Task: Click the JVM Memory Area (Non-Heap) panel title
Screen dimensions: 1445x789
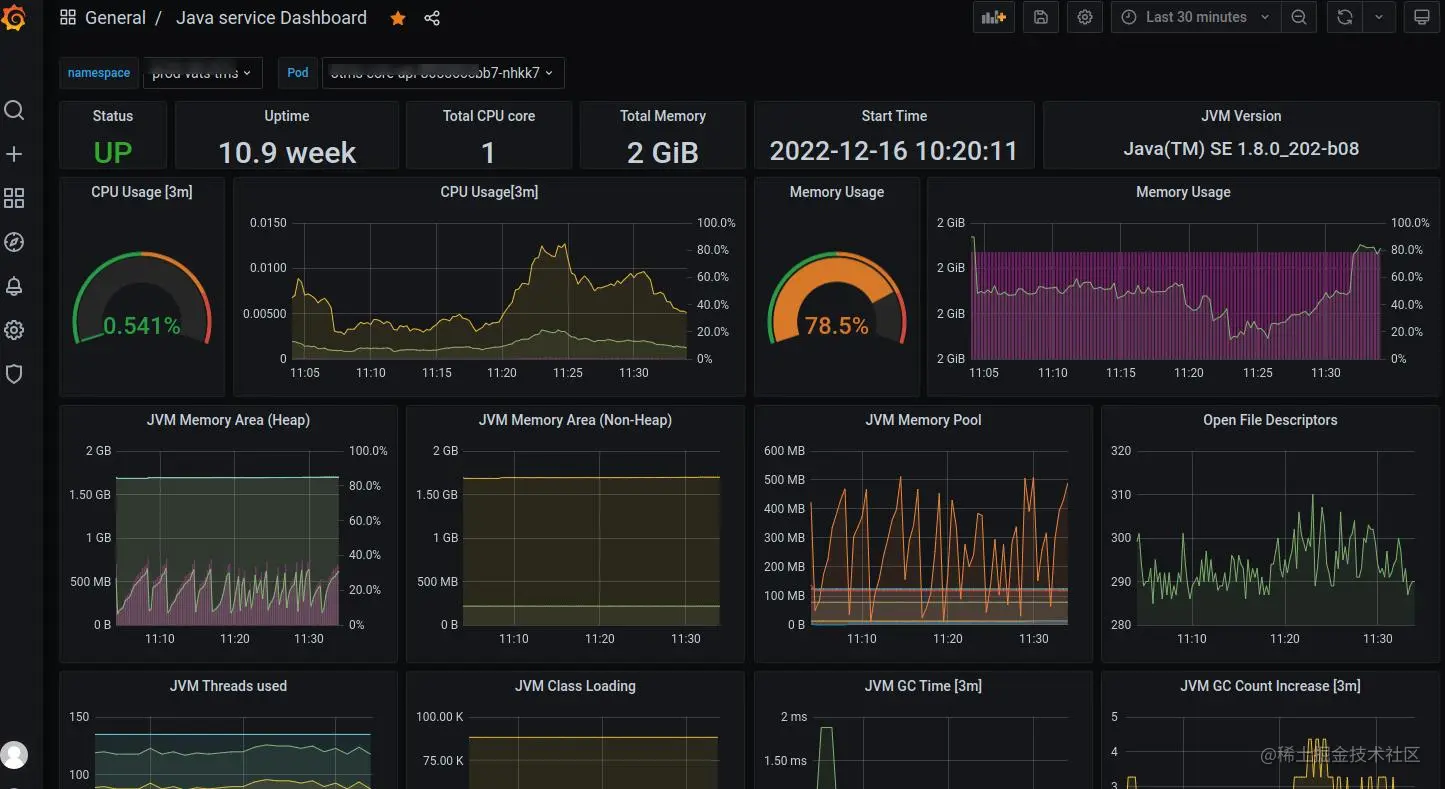Action: (x=575, y=420)
